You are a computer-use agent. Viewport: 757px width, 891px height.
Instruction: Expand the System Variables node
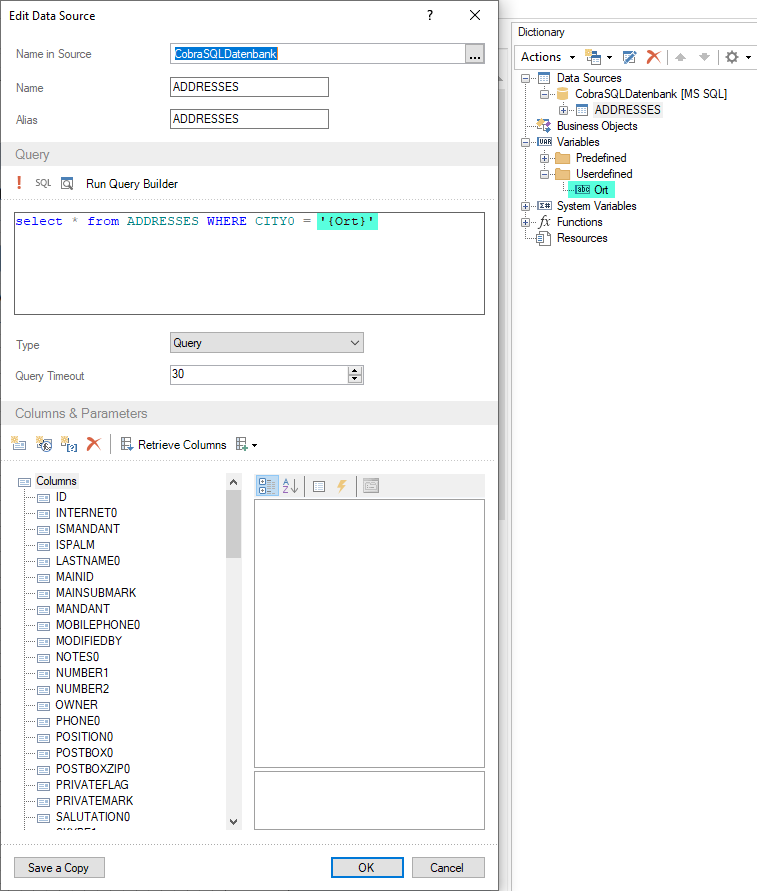[526, 206]
